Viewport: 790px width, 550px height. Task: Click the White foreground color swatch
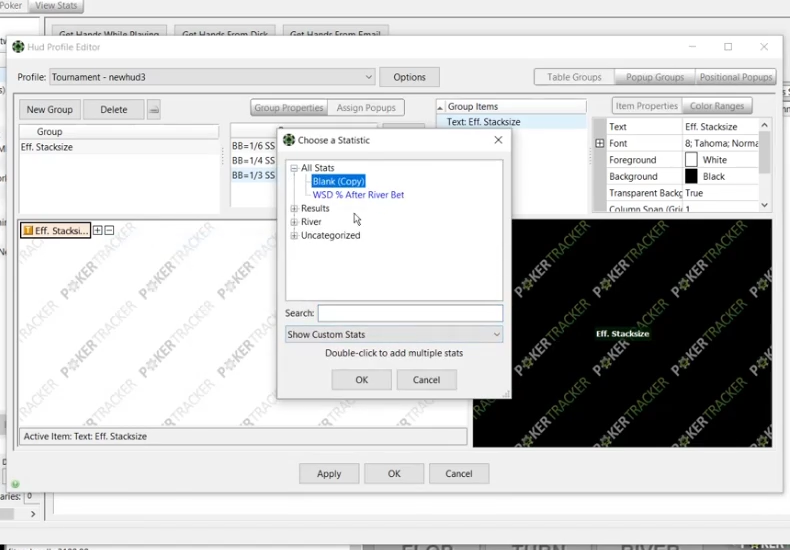pos(691,160)
